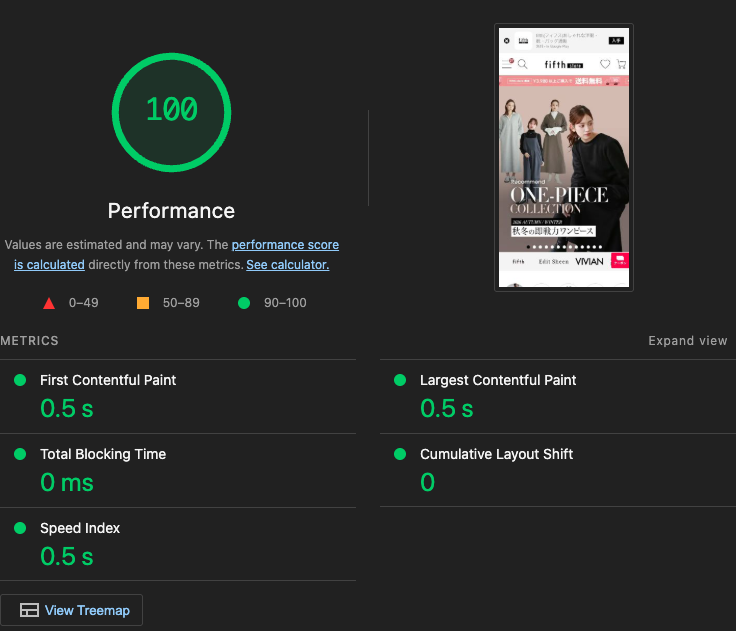This screenshot has width=736, height=631.
Task: Click the Total Blocking Time value 0 ms
Action: (67, 483)
